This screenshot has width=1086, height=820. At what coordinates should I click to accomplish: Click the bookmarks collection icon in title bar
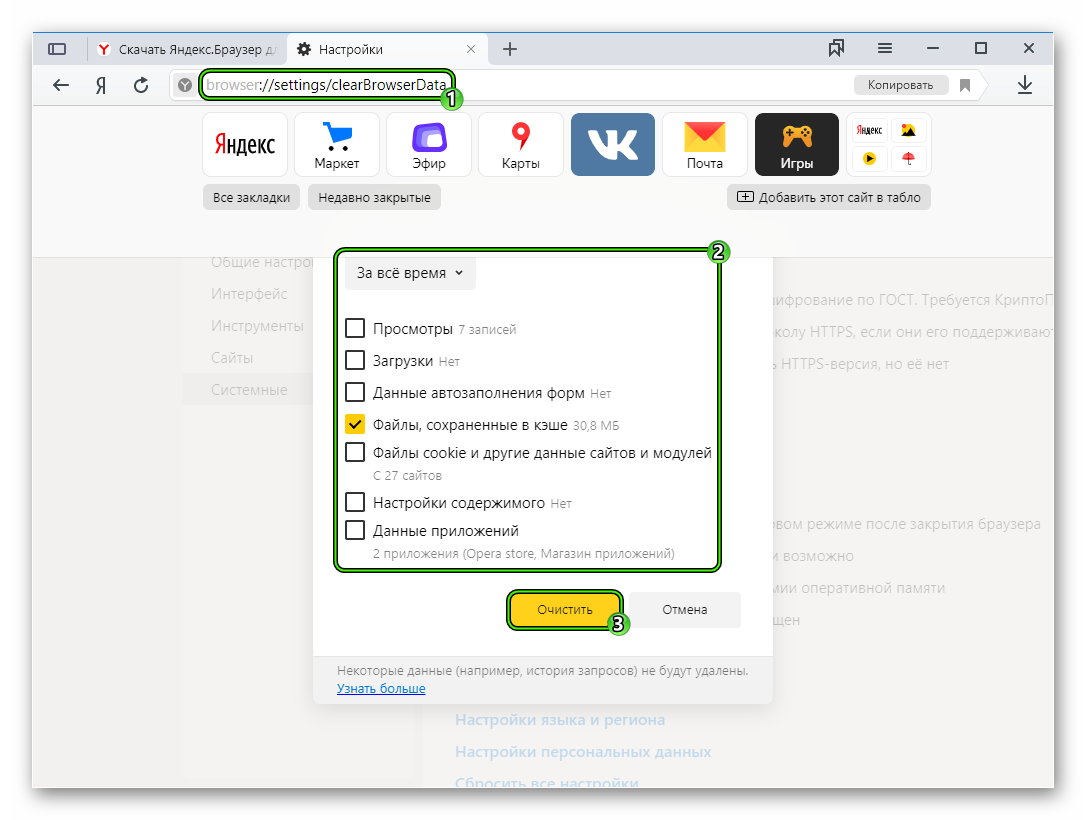836,49
